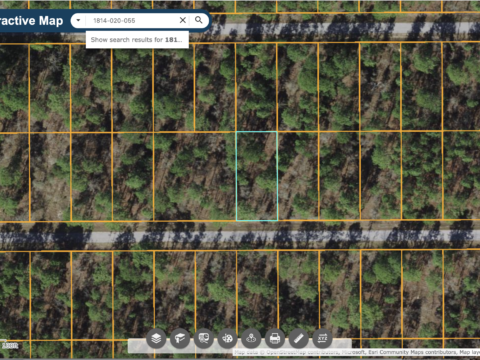Click the scale bar at bottom-left corner
Viewport: 480px width, 360px height.
coord(9,344)
